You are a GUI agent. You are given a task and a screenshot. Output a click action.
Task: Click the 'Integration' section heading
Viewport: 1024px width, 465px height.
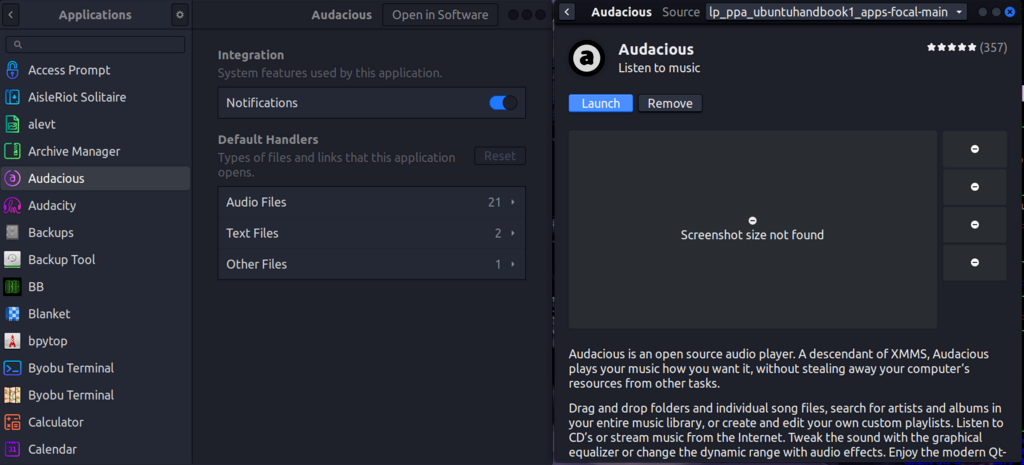(x=251, y=55)
